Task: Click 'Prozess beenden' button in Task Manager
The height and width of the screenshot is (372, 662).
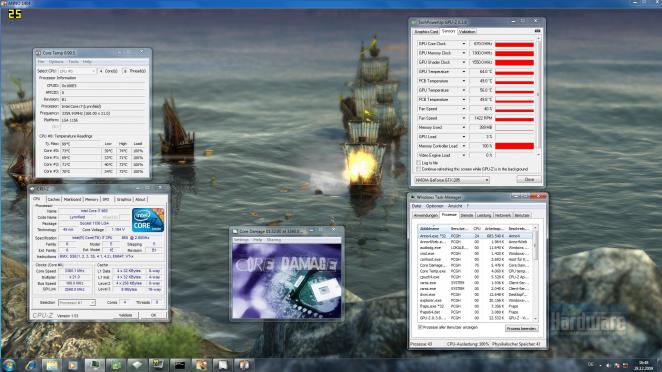Action: tap(522, 328)
